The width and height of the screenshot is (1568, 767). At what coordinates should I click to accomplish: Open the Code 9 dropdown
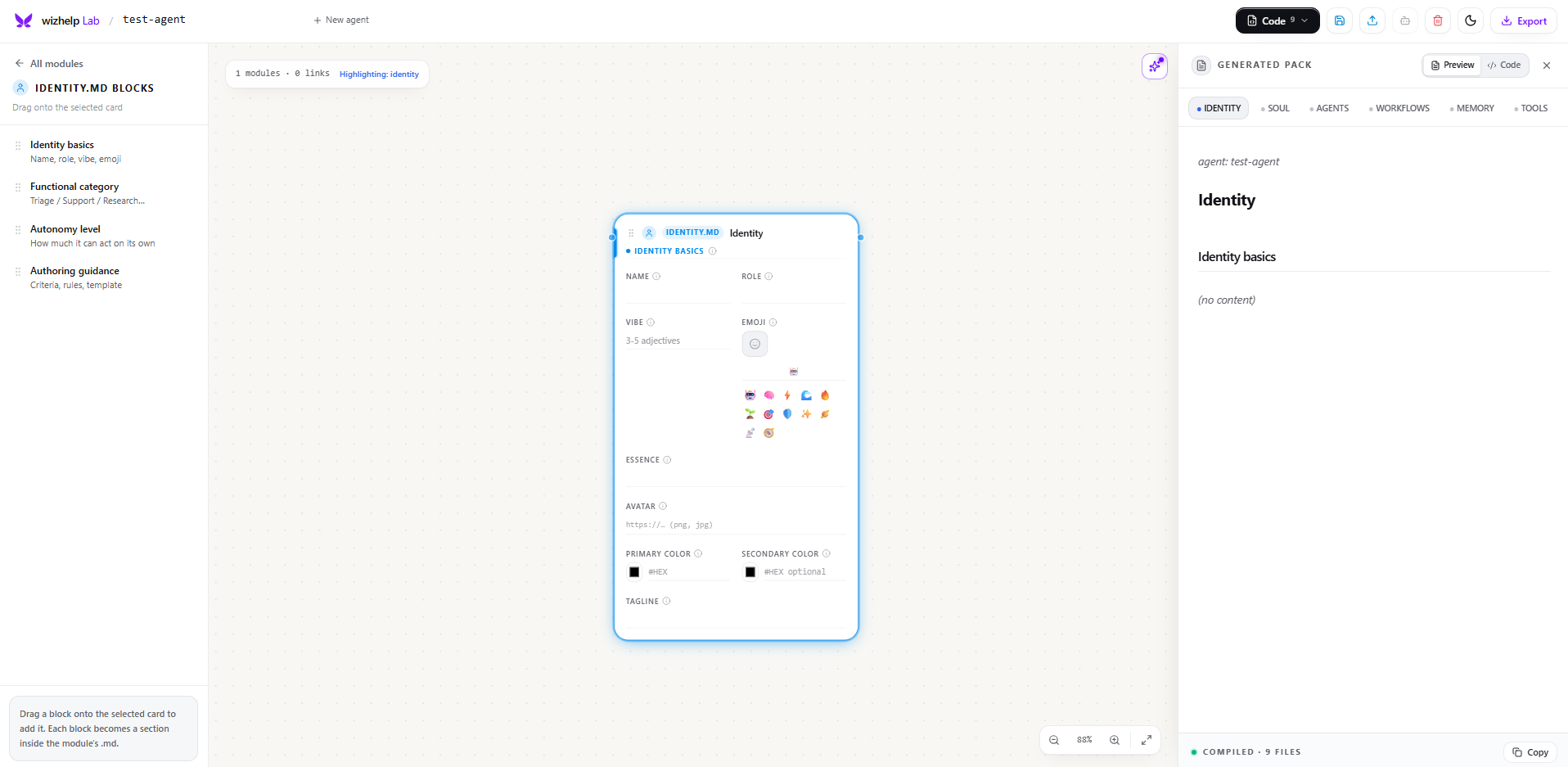tap(1277, 20)
